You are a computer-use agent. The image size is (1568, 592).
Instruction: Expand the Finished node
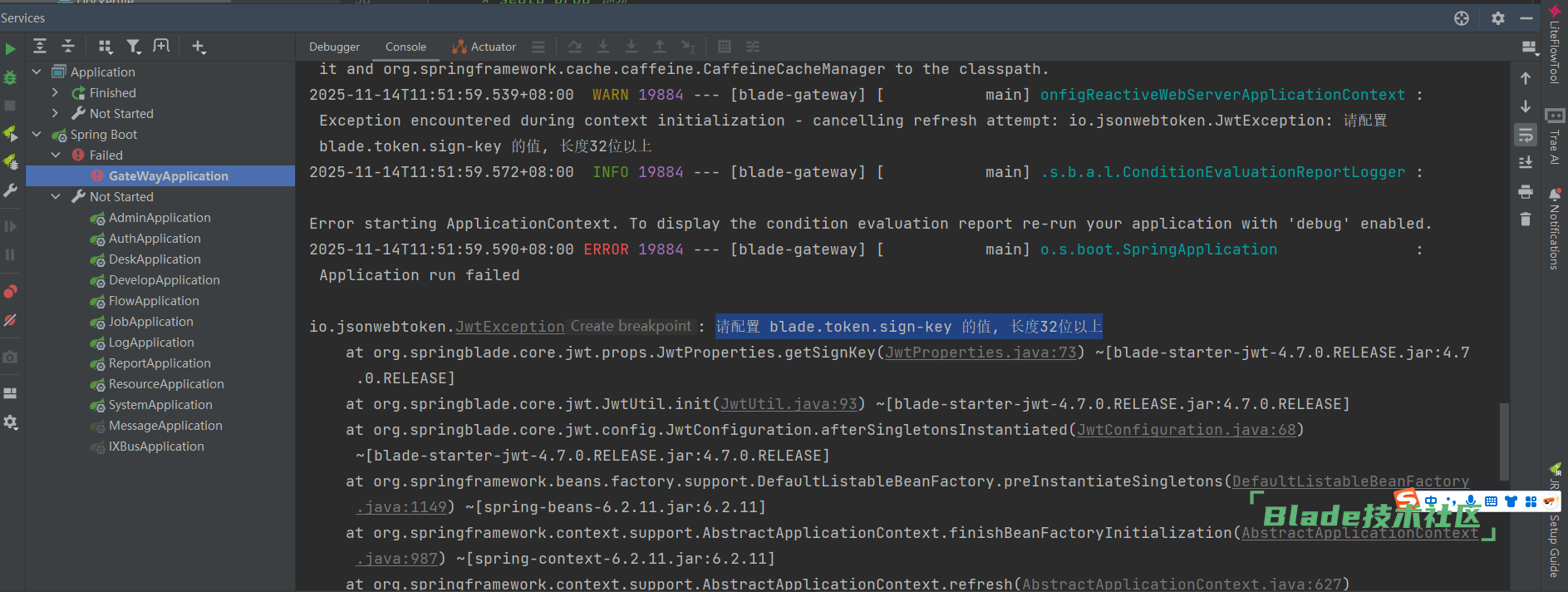56,93
